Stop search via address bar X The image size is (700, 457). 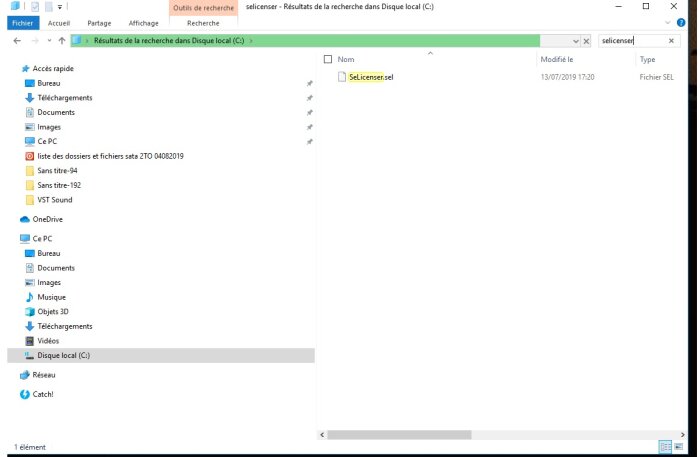tap(586, 41)
